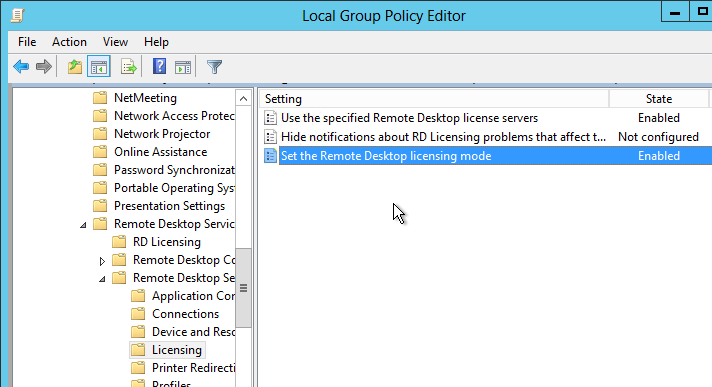This screenshot has width=712, height=387.
Task: Go up one level with folder icon
Action: 75,67
